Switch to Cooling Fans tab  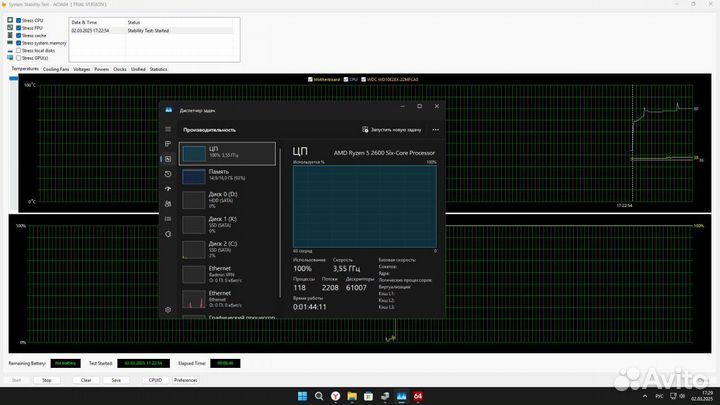click(x=56, y=69)
